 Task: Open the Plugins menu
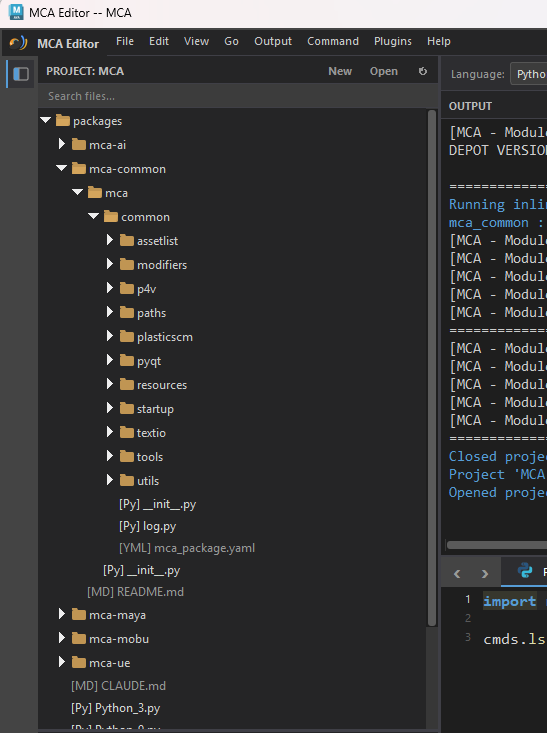[x=393, y=42]
